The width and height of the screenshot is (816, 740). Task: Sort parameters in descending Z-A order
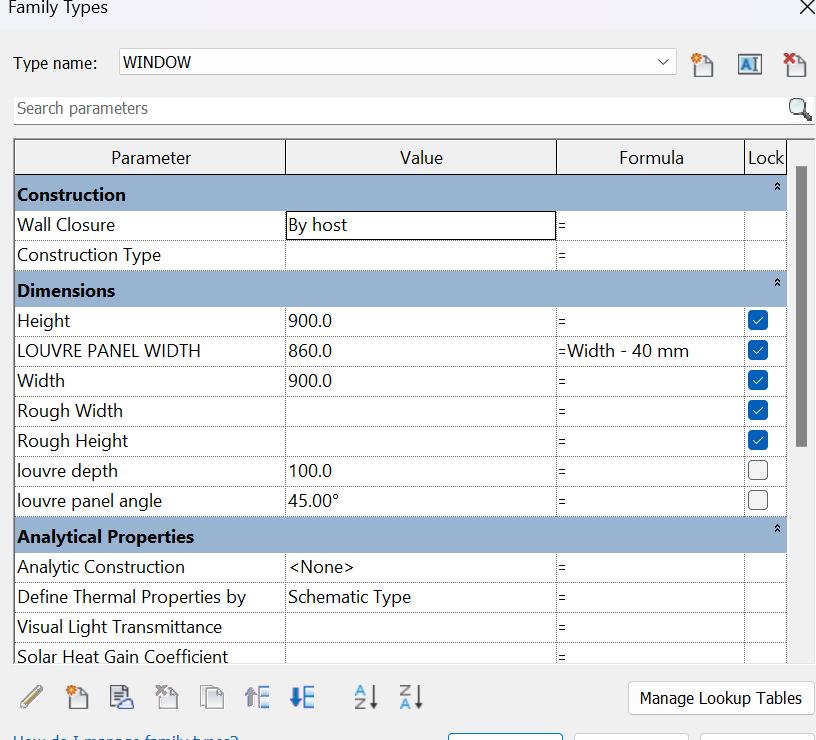[411, 697]
